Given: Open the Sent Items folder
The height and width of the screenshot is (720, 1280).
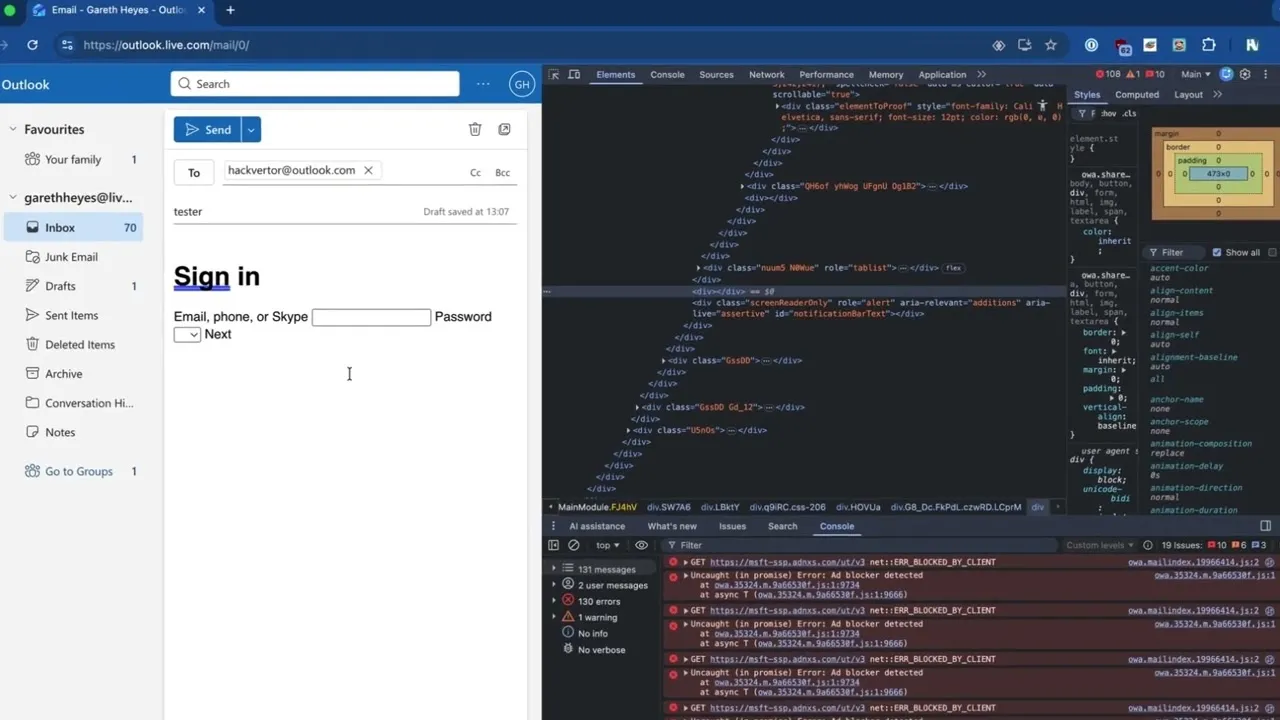Looking at the screenshot, I should [x=74, y=315].
